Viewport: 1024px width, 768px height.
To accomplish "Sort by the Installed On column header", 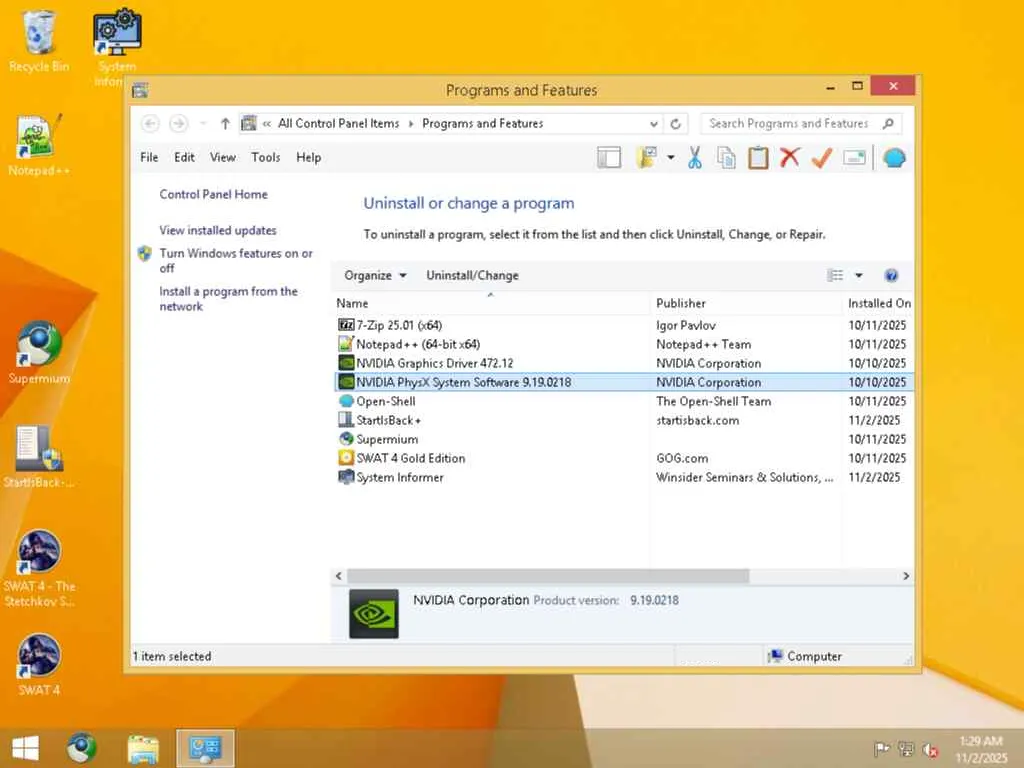I will [878, 303].
